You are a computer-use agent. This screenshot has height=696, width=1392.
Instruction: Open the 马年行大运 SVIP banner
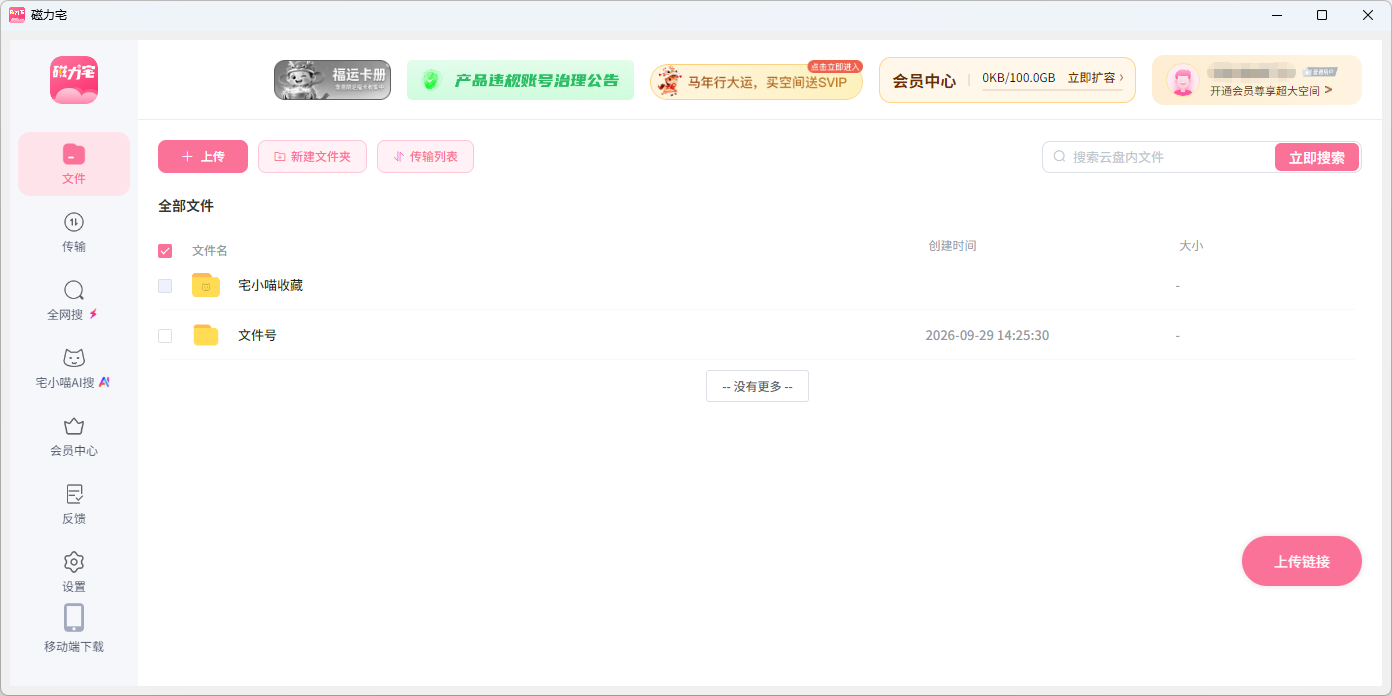756,81
